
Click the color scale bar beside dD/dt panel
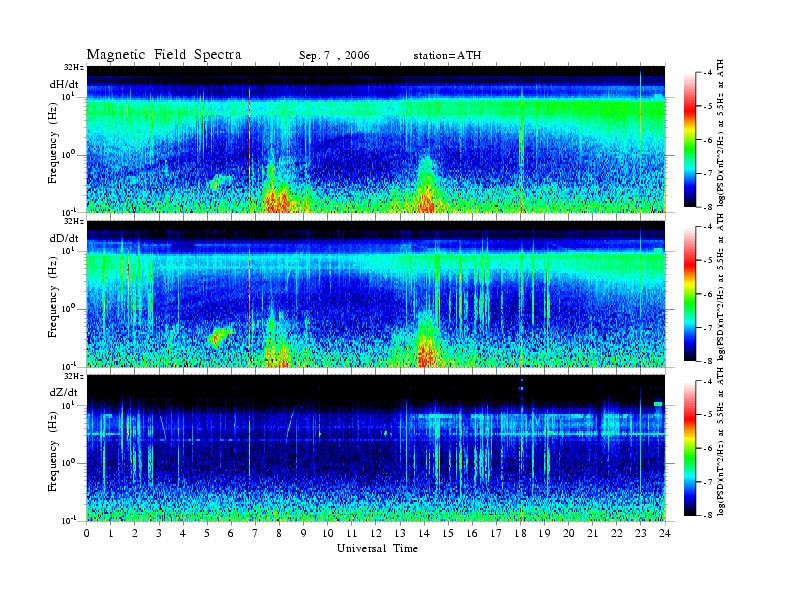690,294
